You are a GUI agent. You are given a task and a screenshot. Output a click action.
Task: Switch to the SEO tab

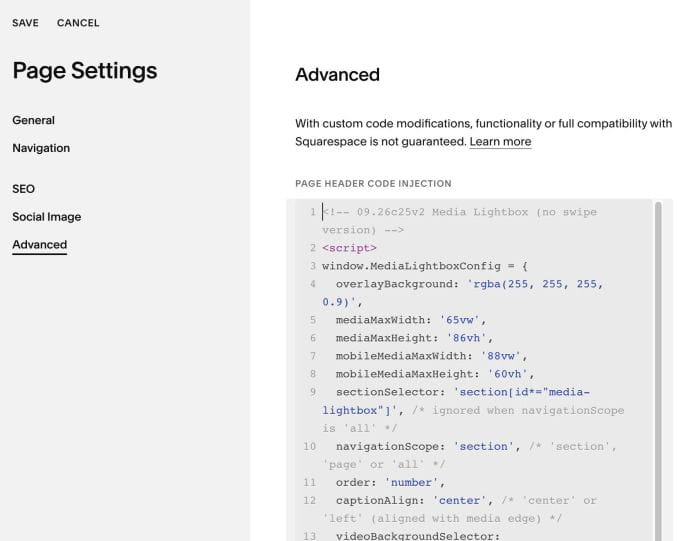(24, 189)
